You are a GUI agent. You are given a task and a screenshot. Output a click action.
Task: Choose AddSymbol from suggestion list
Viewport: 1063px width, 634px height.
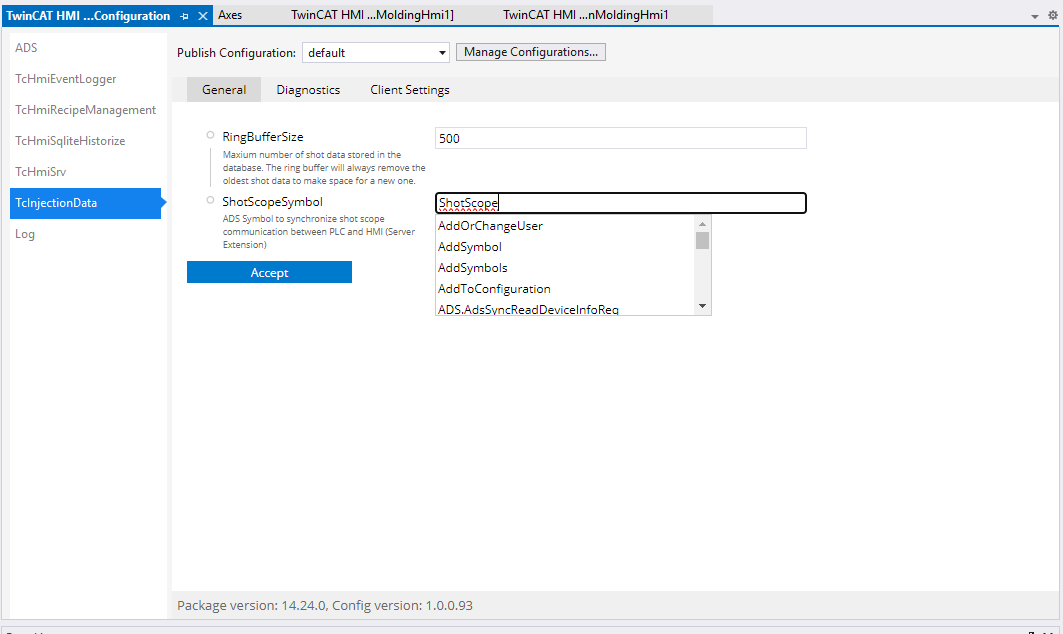565,247
